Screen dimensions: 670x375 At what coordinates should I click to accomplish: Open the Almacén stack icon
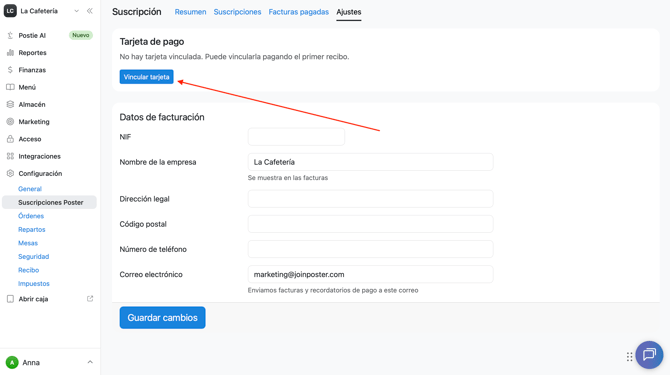[x=10, y=104]
